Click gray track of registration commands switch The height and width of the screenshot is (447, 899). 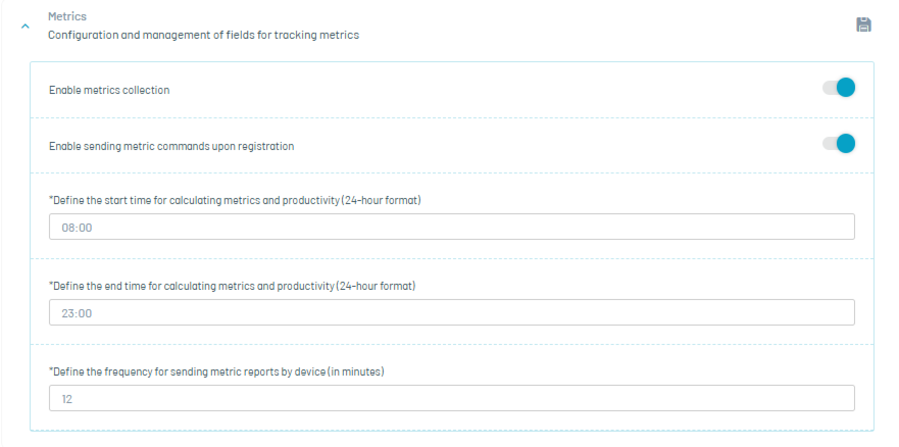click(829, 143)
